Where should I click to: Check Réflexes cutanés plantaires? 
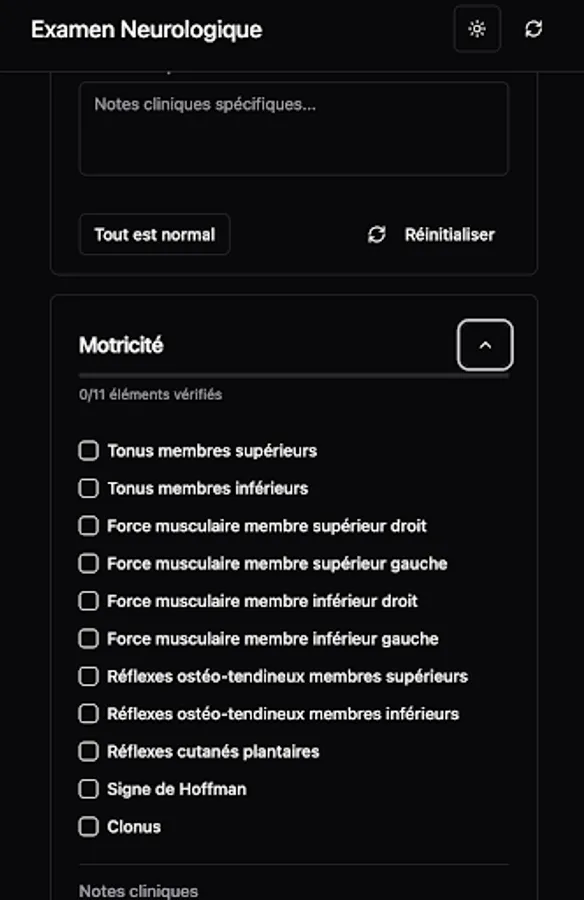tap(87, 751)
